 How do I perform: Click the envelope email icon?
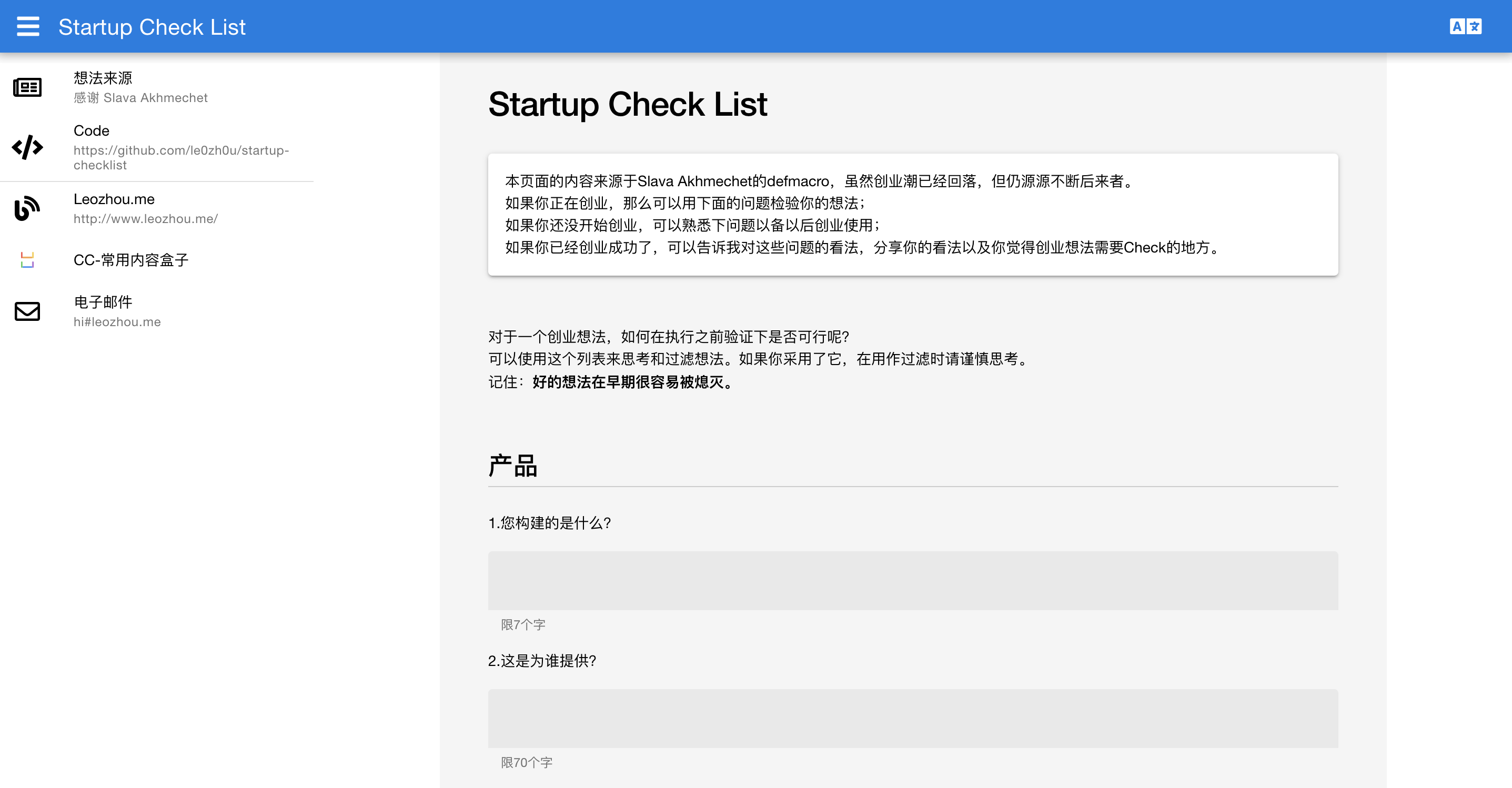pos(27,311)
